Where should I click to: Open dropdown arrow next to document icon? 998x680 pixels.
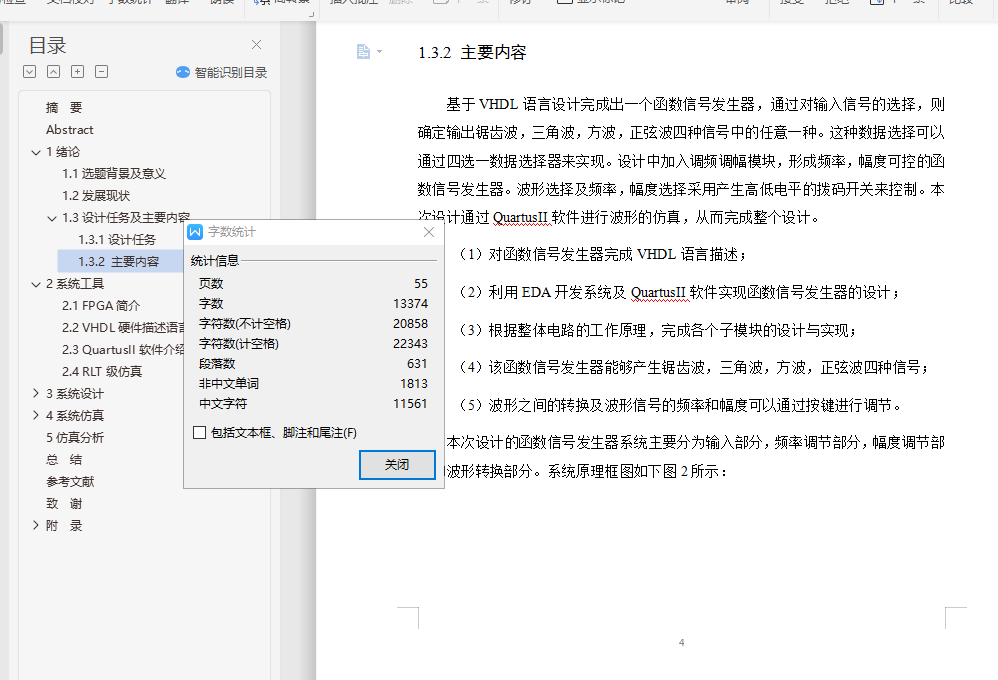click(379, 52)
